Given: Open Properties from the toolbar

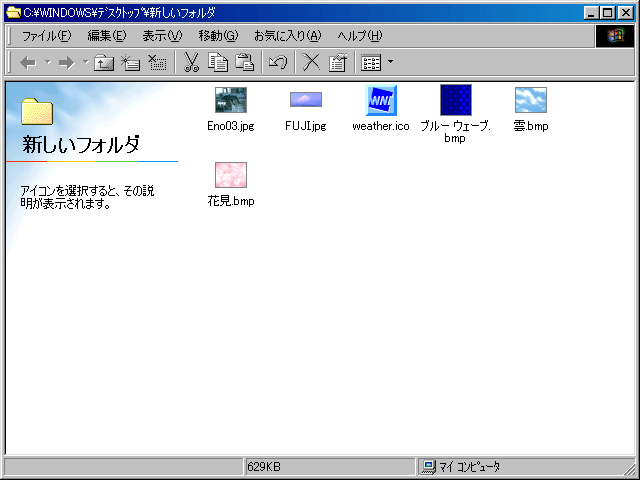Looking at the screenshot, I should (338, 63).
